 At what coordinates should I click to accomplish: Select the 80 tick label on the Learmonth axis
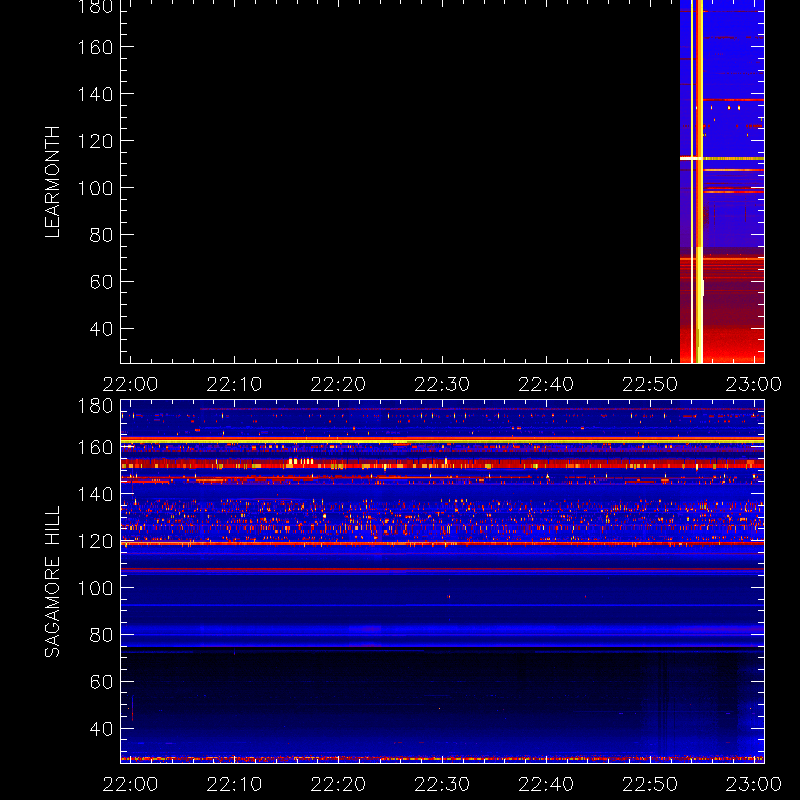pyautogui.click(x=101, y=235)
